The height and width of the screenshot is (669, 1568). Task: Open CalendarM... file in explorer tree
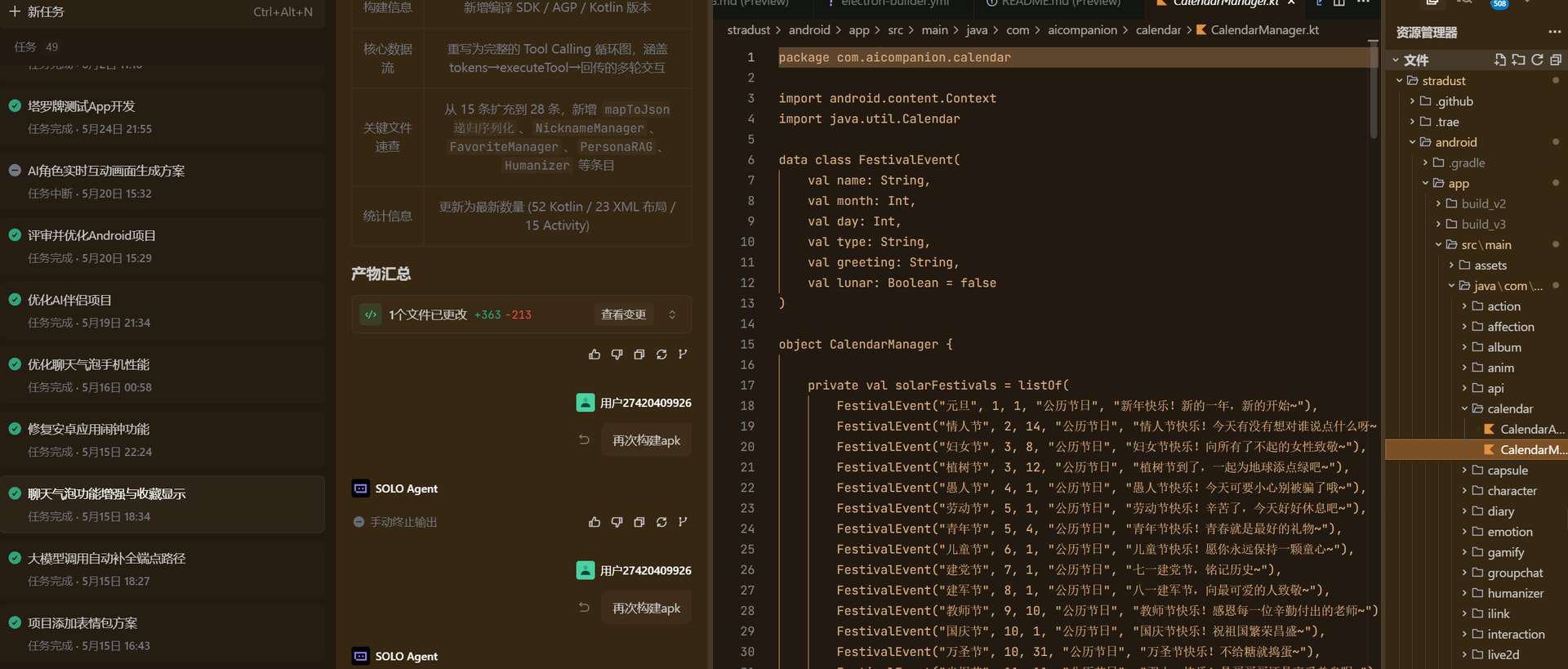point(1477,449)
